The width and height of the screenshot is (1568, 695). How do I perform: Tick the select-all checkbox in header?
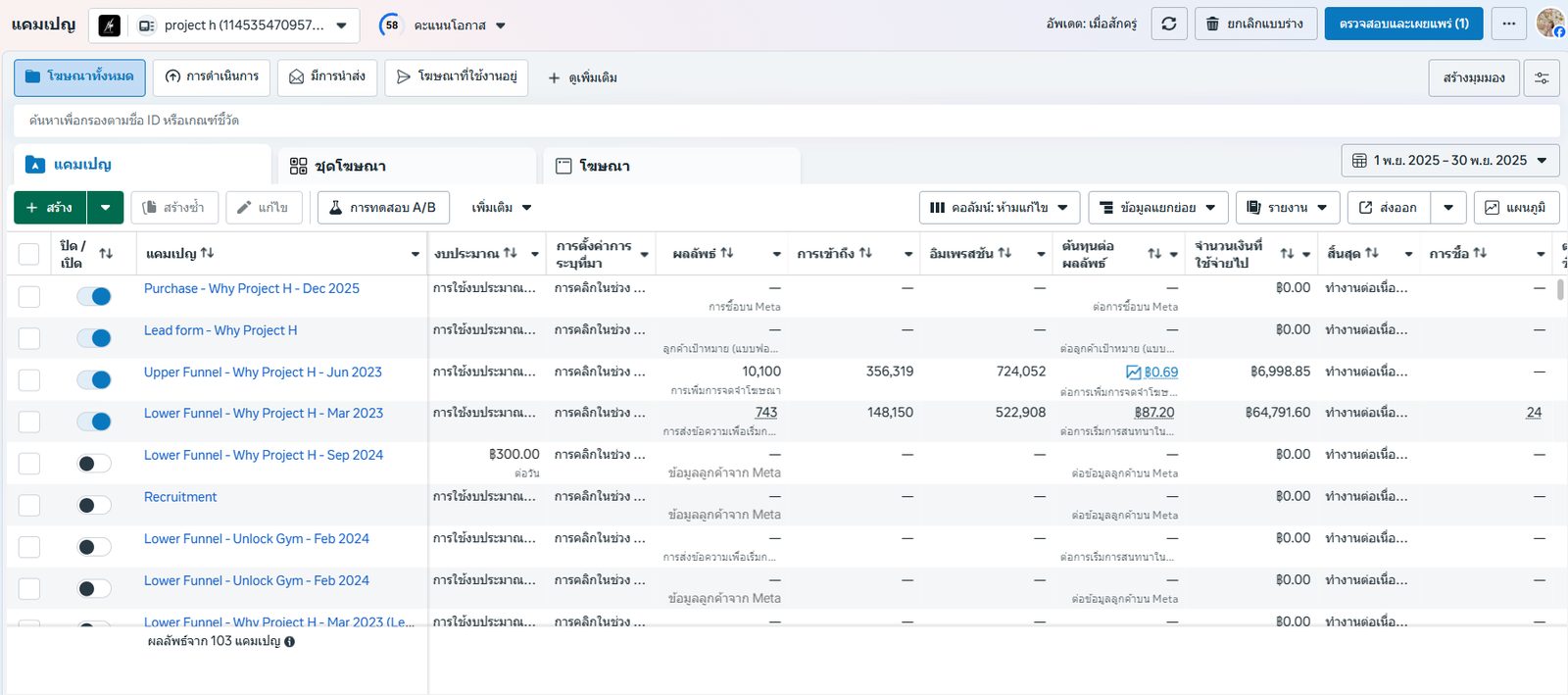(29, 254)
